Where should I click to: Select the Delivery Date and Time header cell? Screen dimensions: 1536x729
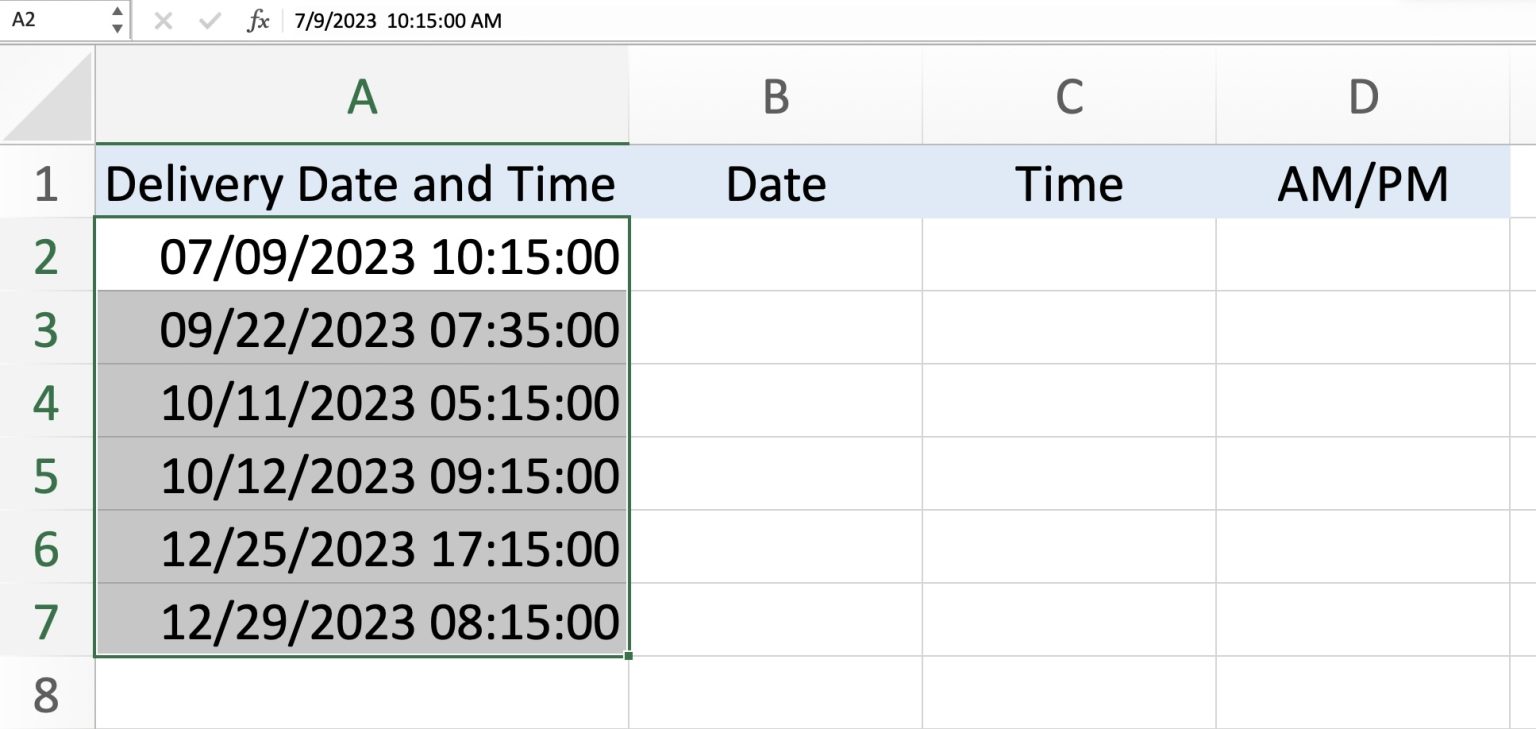coord(360,183)
